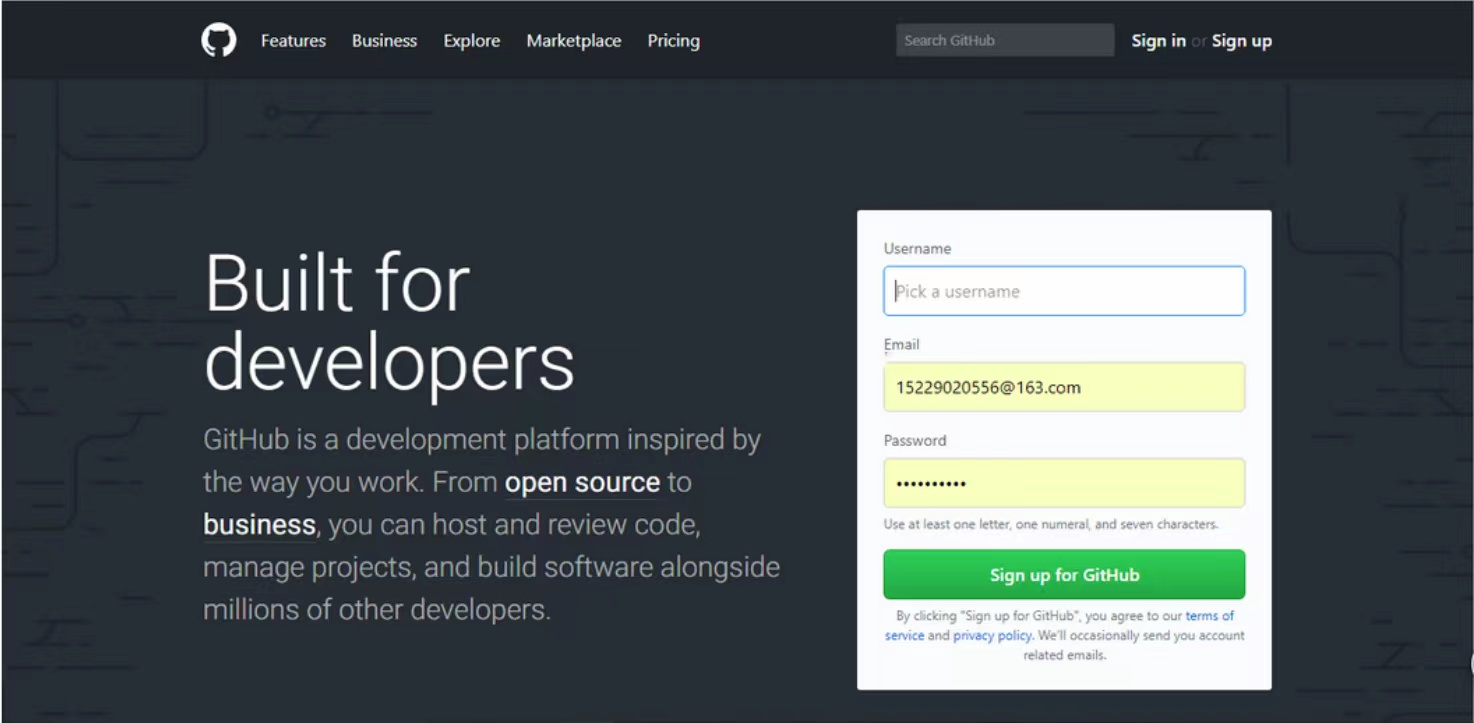Click the Username label above the field
The width and height of the screenshot is (1474, 723).
[x=917, y=249]
